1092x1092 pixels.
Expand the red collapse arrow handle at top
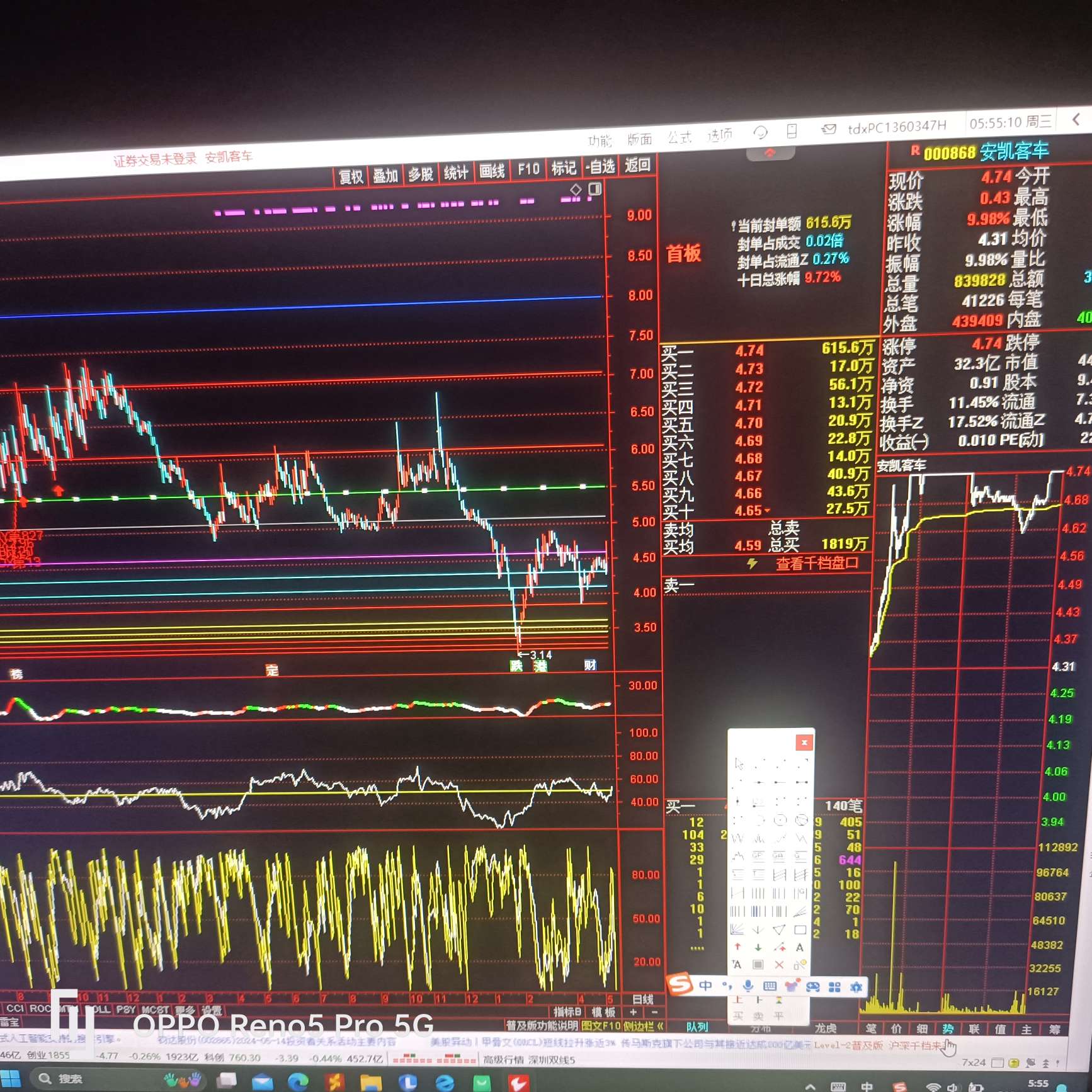coord(770,153)
